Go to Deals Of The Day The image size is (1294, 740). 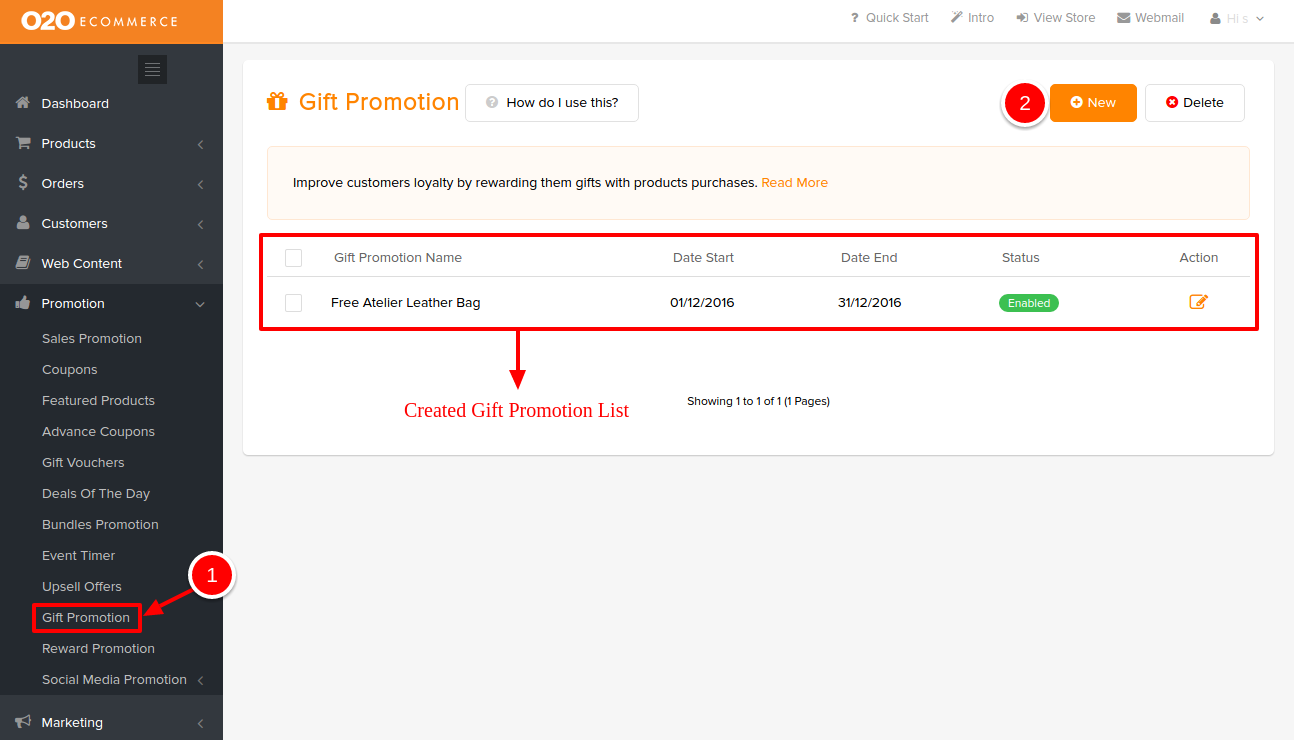[96, 493]
